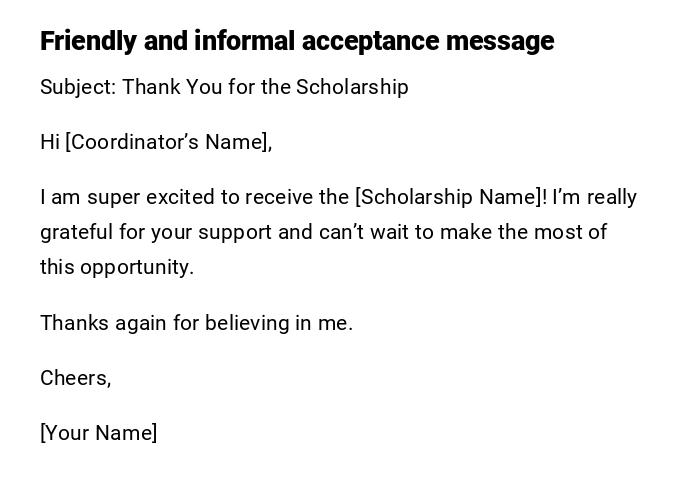Click "Thank You" in the subject line

pyautogui.click(x=162, y=87)
